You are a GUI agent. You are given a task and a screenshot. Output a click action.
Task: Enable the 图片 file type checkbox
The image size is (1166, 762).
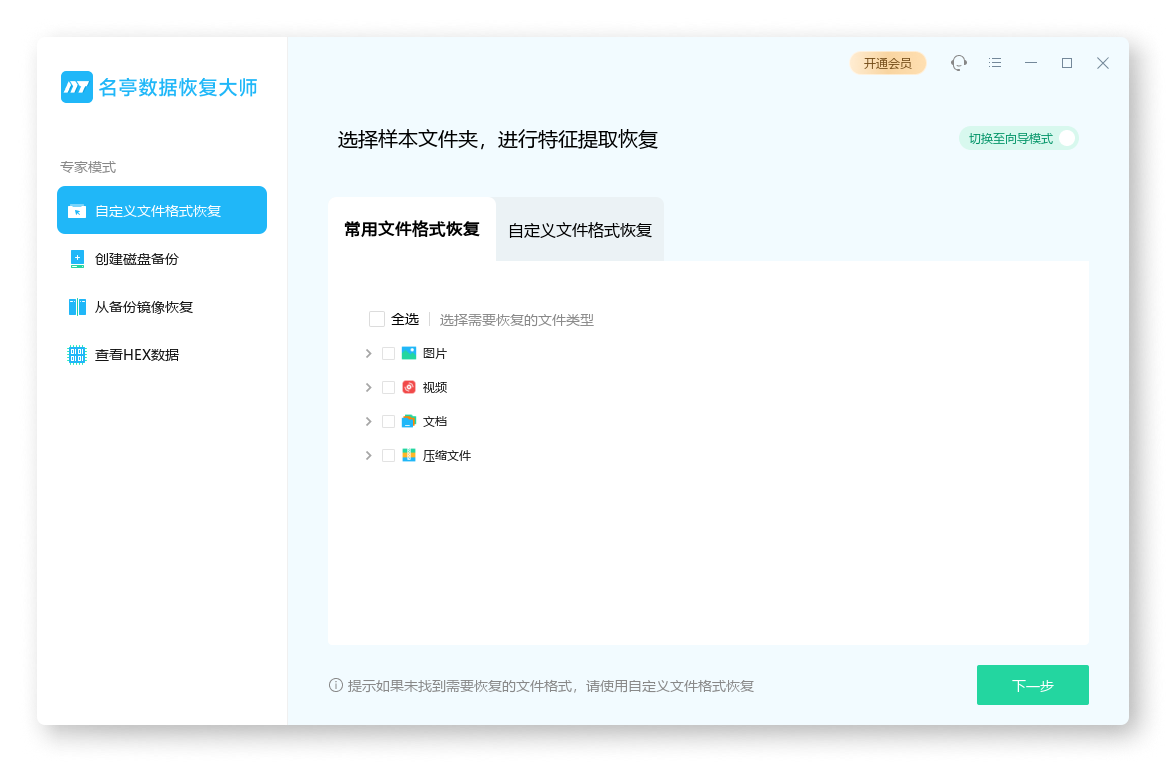(388, 353)
